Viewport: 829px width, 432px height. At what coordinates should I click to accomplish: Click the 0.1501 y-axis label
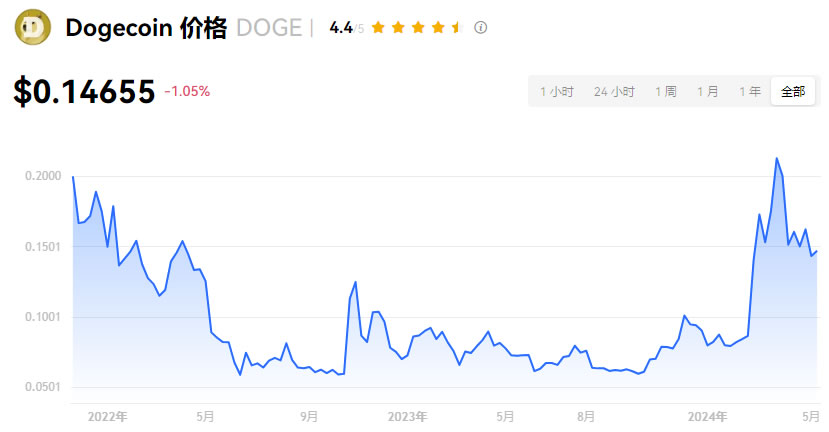click(43, 246)
